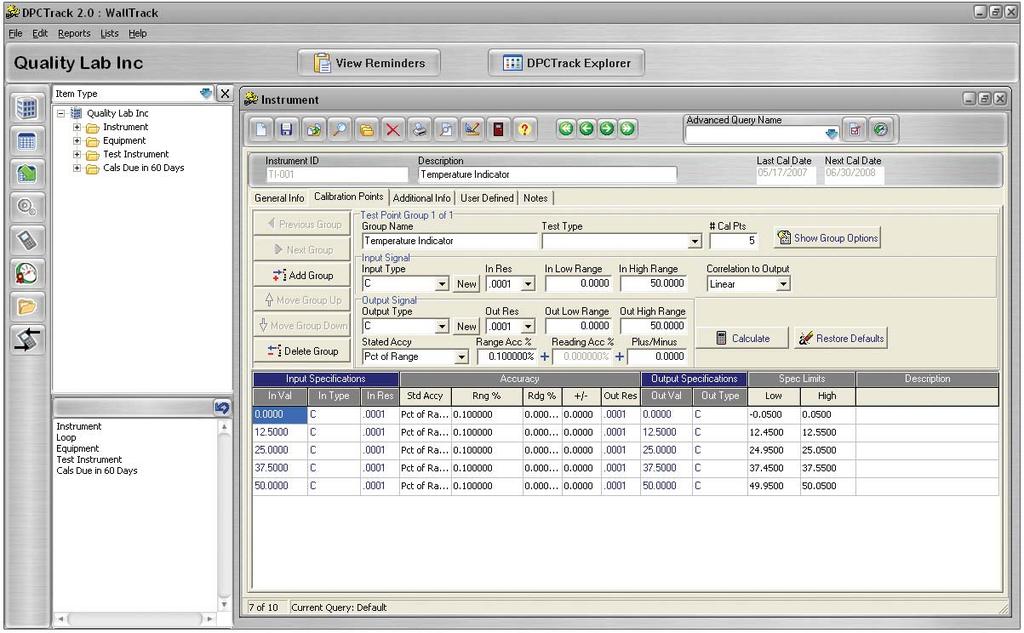Open the Advanced Query Name dropdown

(x=831, y=134)
